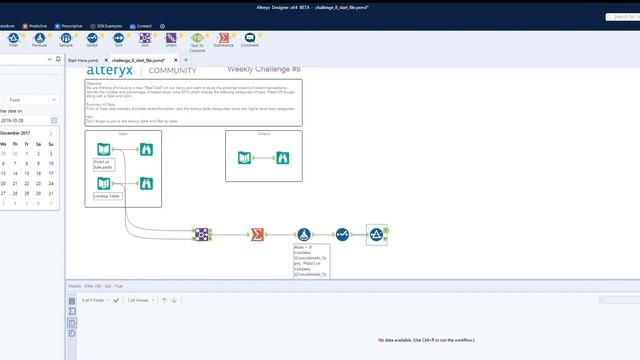Viewport: 640px width, 360px height.
Task: Favorite the Sort tool with its star
Action: click(129, 36)
